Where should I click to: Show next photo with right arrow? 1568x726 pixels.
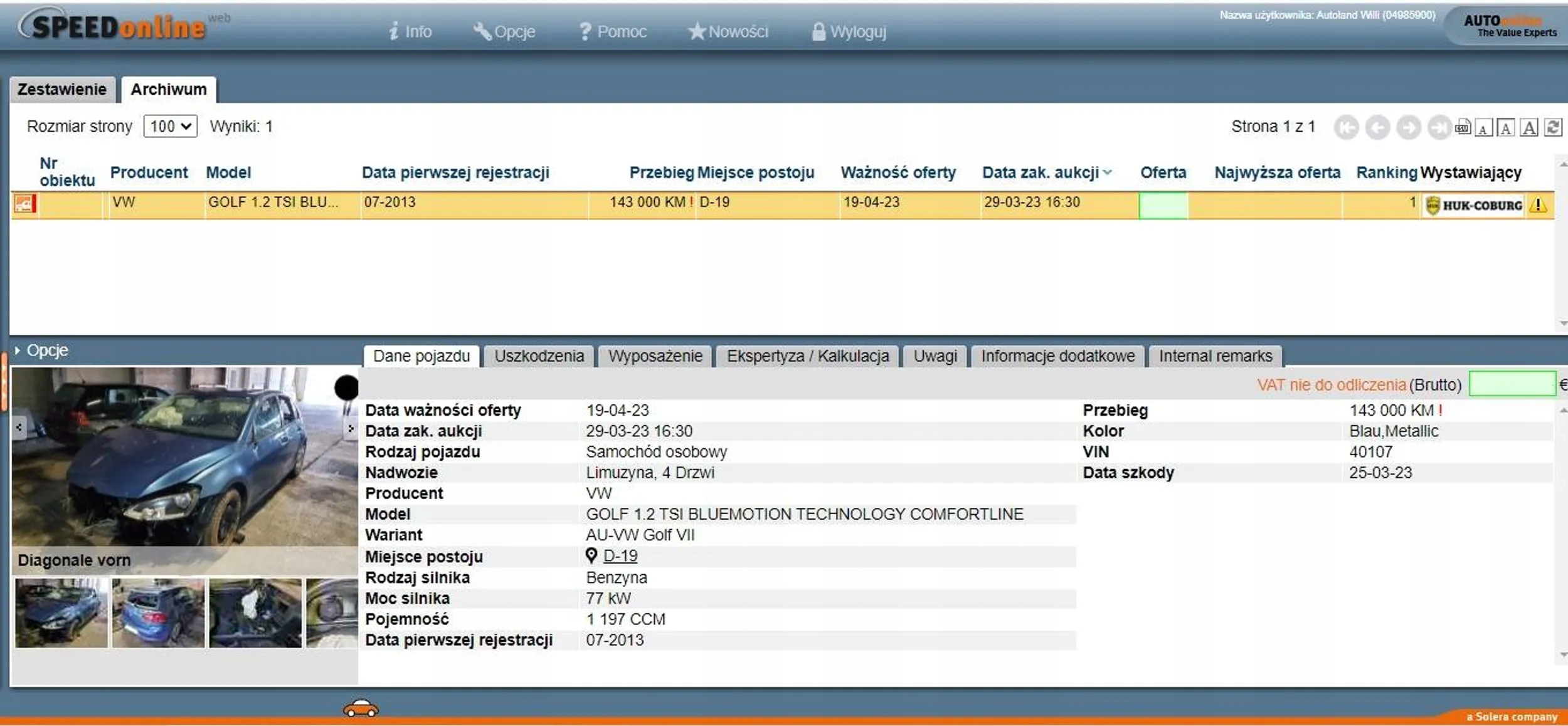click(351, 428)
